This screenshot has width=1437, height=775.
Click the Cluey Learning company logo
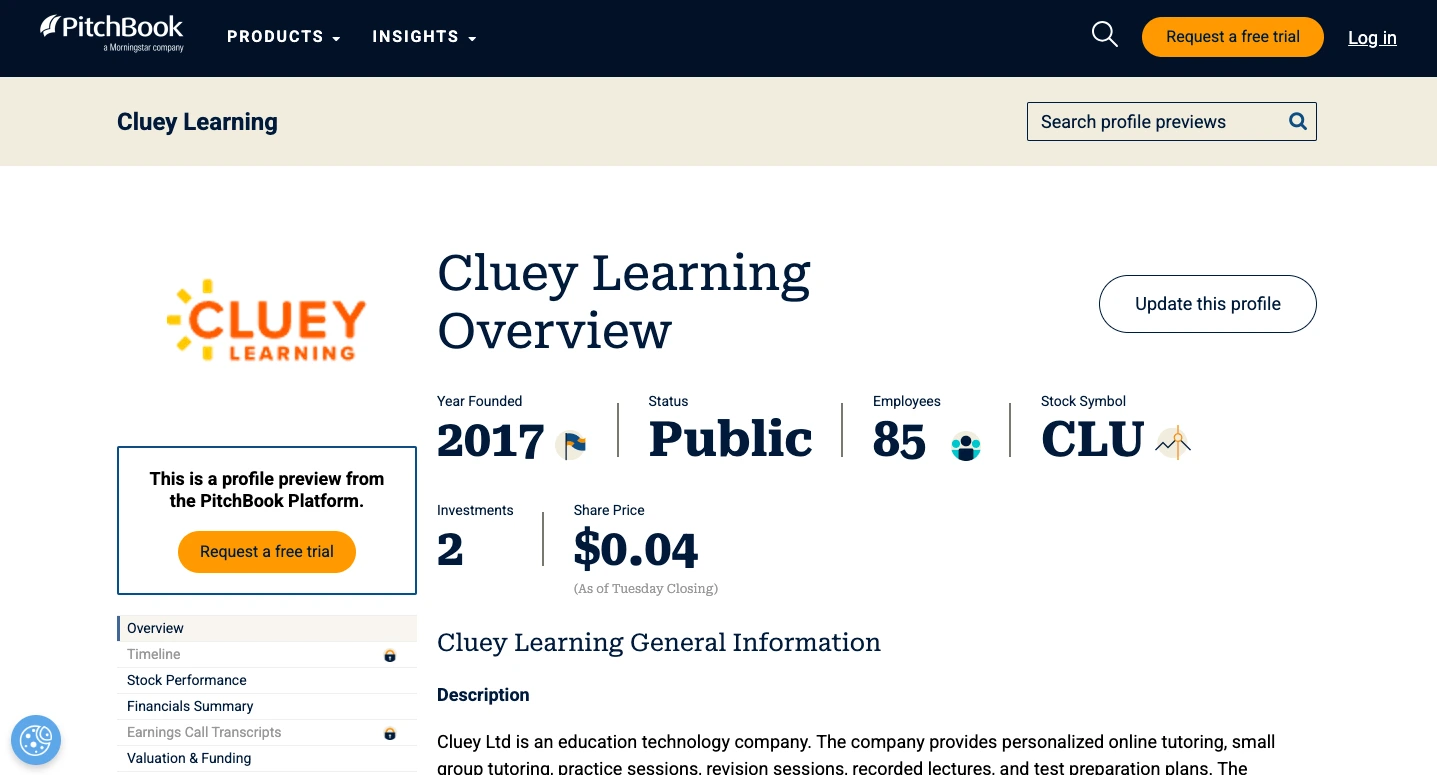(266, 320)
